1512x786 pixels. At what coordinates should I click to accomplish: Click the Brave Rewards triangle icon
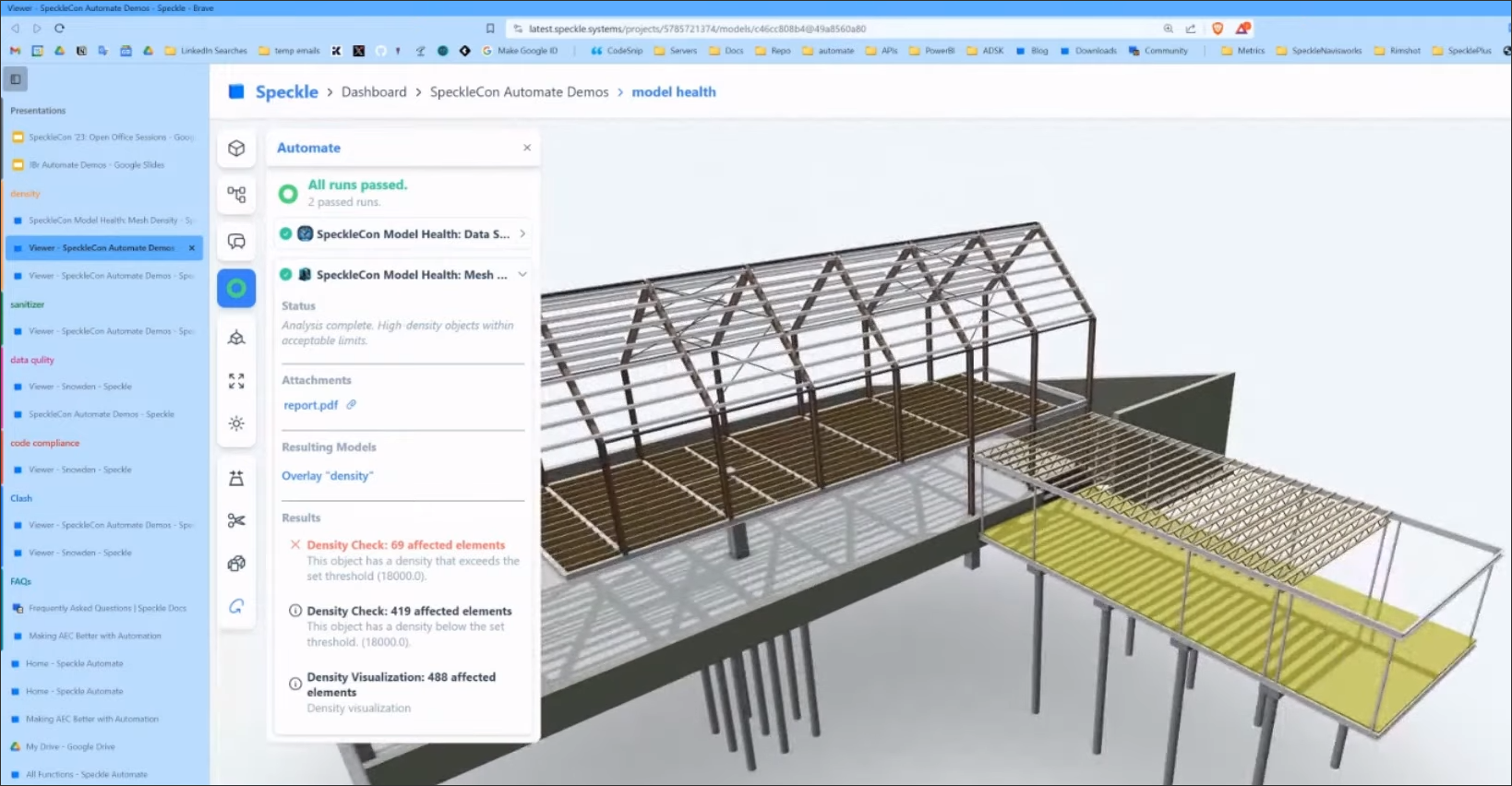click(x=1242, y=29)
